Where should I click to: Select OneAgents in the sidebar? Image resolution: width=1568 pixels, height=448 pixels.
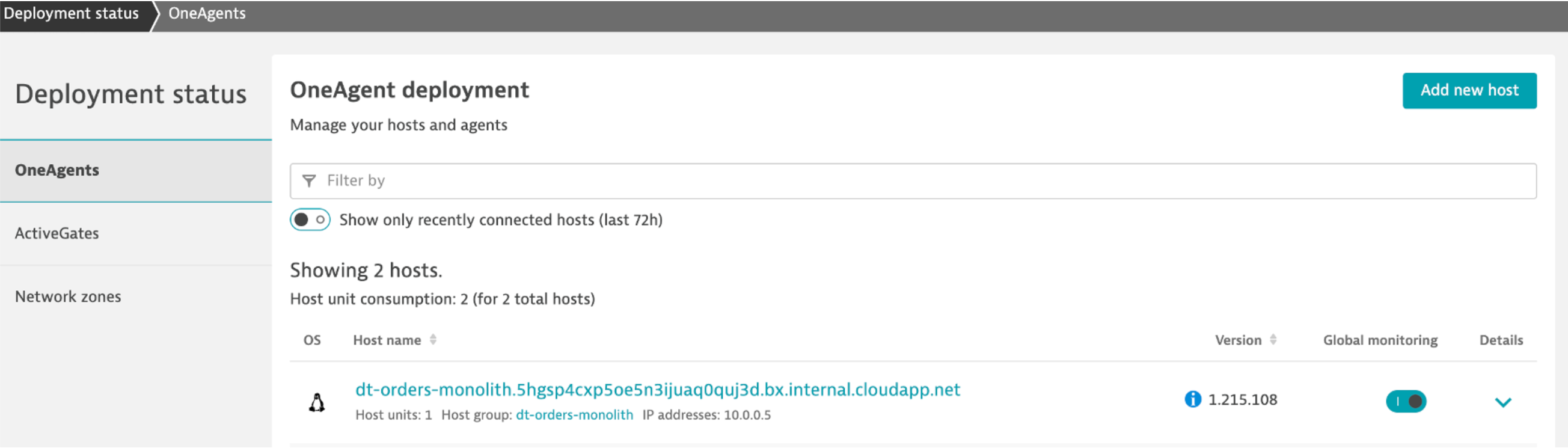[x=57, y=170]
